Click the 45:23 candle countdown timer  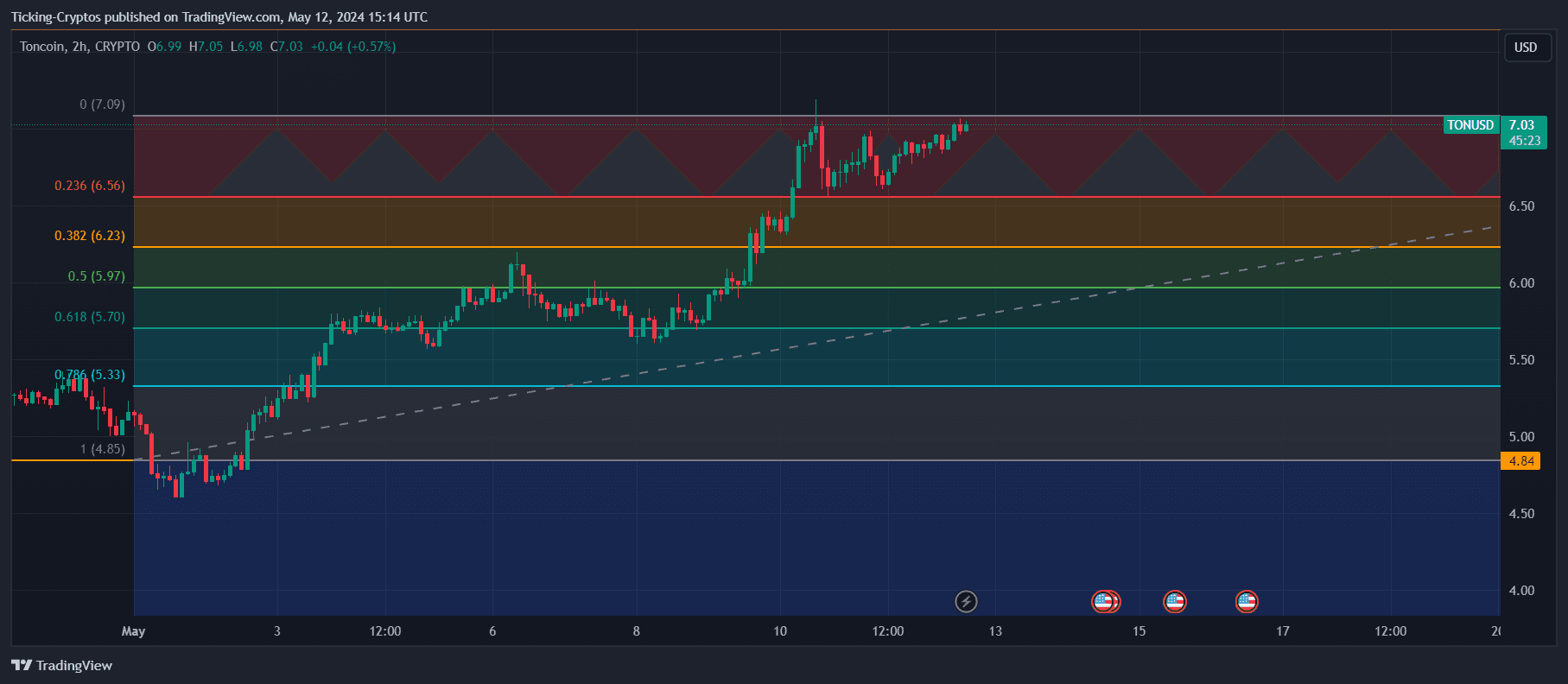1525,141
